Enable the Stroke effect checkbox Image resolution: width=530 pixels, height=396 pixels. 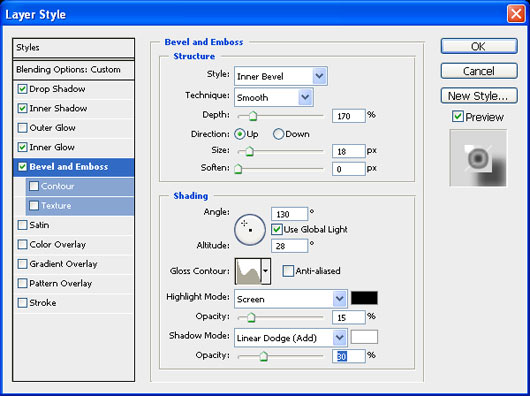click(22, 303)
